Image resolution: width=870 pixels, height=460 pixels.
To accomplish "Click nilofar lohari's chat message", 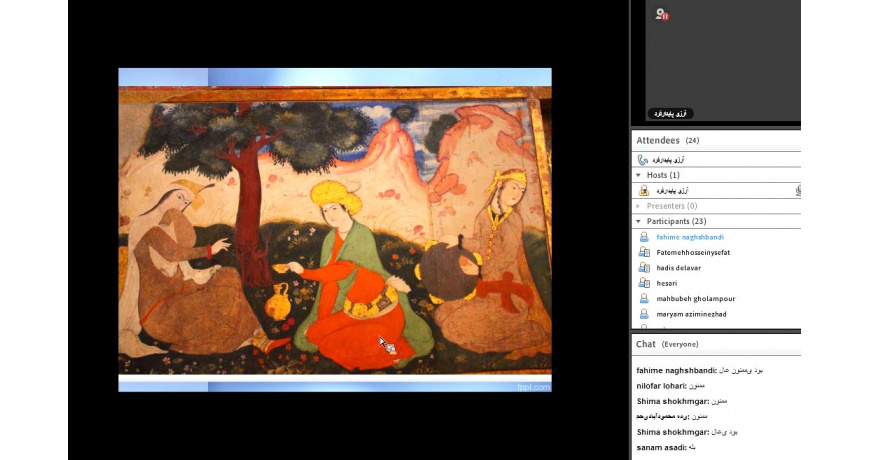I will coord(670,386).
